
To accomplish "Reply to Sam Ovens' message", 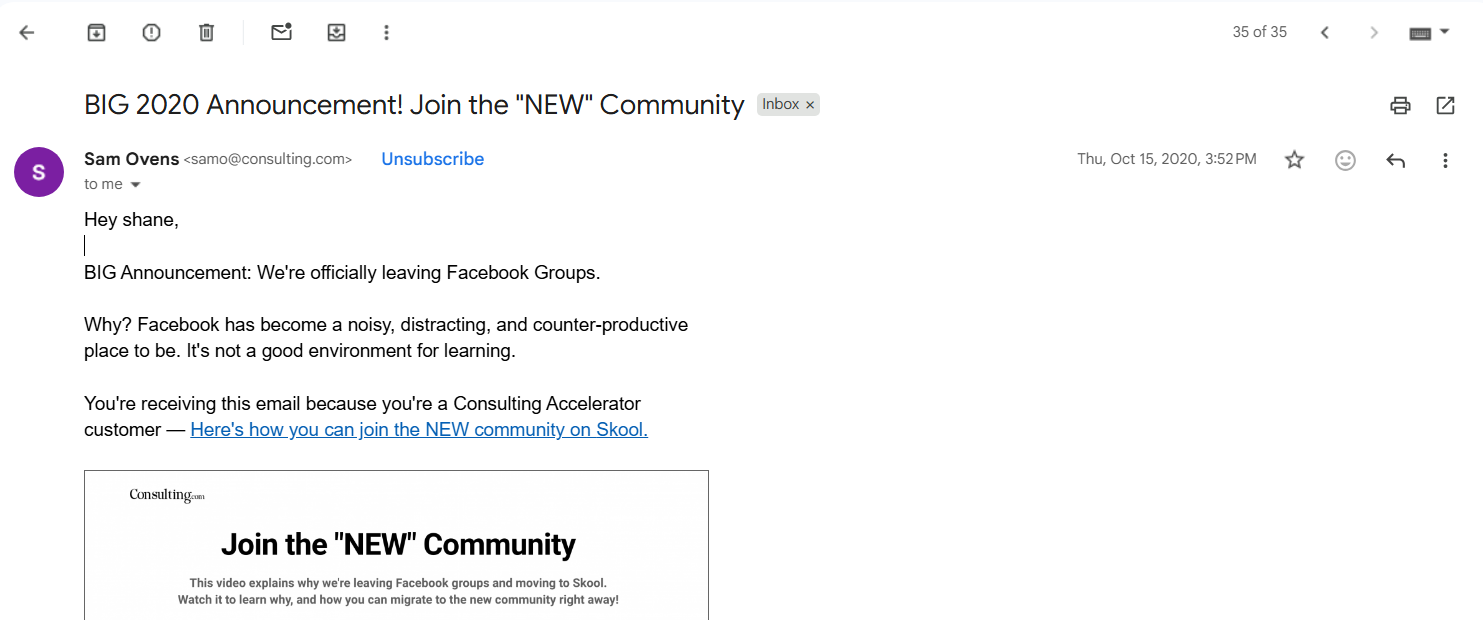I will (1396, 160).
